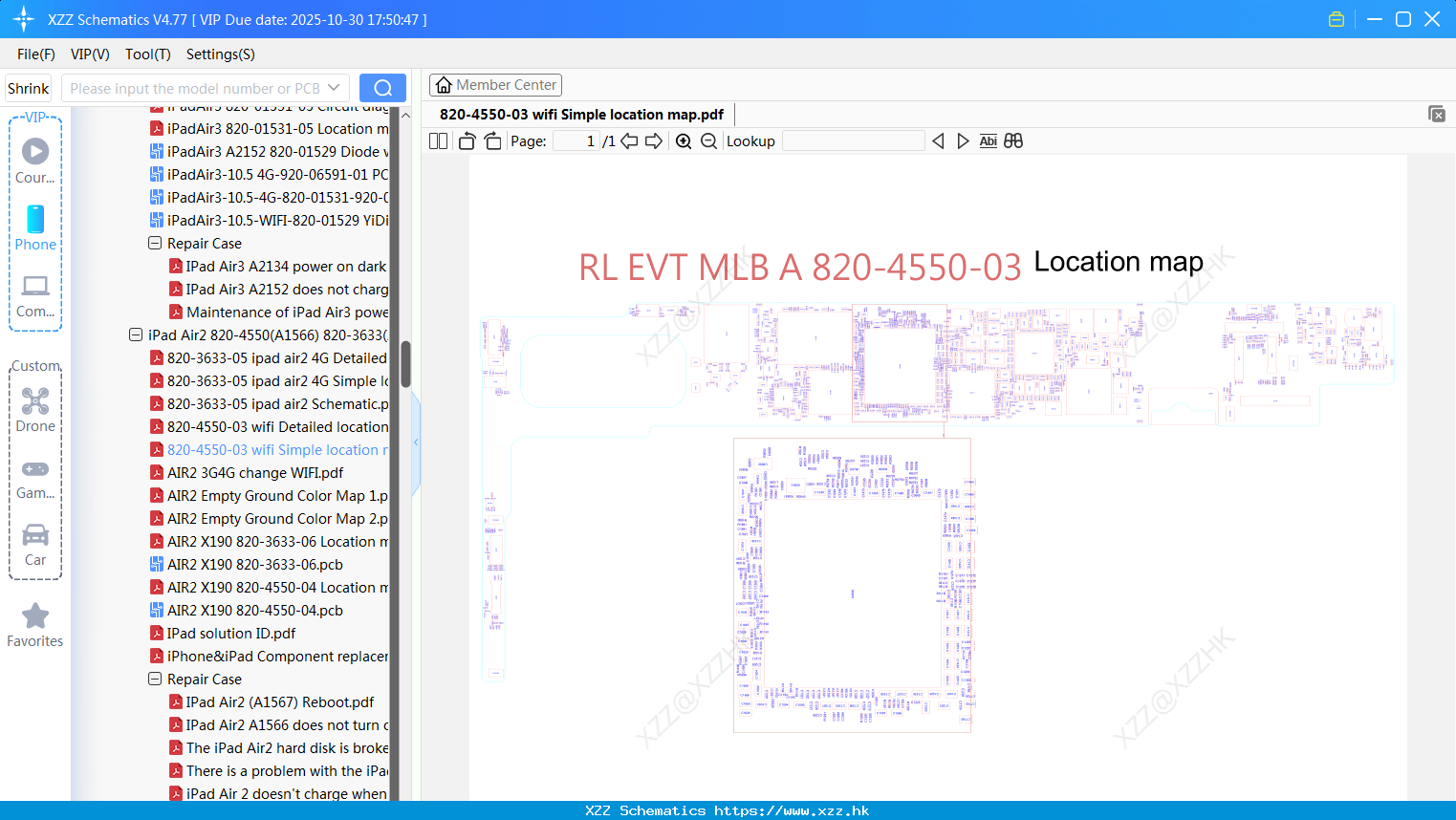Select the 820-4550-03 wifi Simple location map.pdf tab

[x=581, y=115]
